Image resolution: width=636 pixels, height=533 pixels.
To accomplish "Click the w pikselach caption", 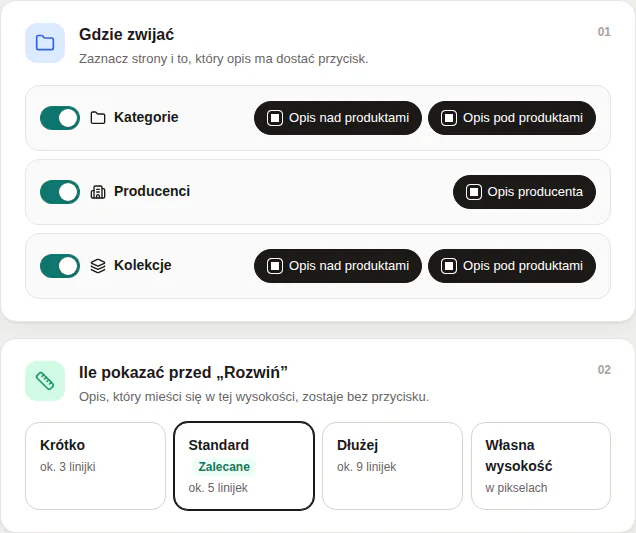I will pyautogui.click(x=516, y=488).
